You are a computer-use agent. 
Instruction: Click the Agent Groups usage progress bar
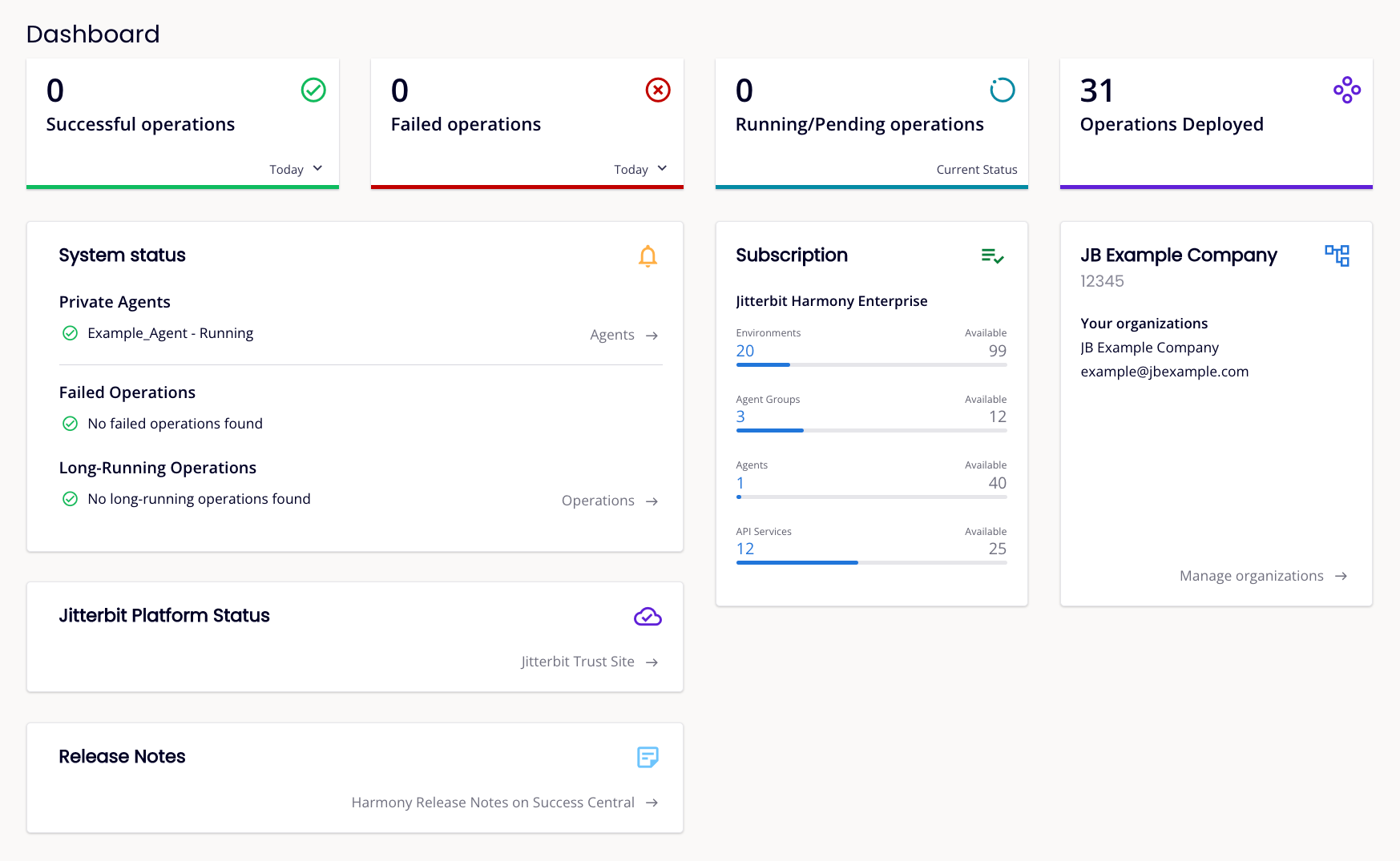pyautogui.click(x=871, y=431)
